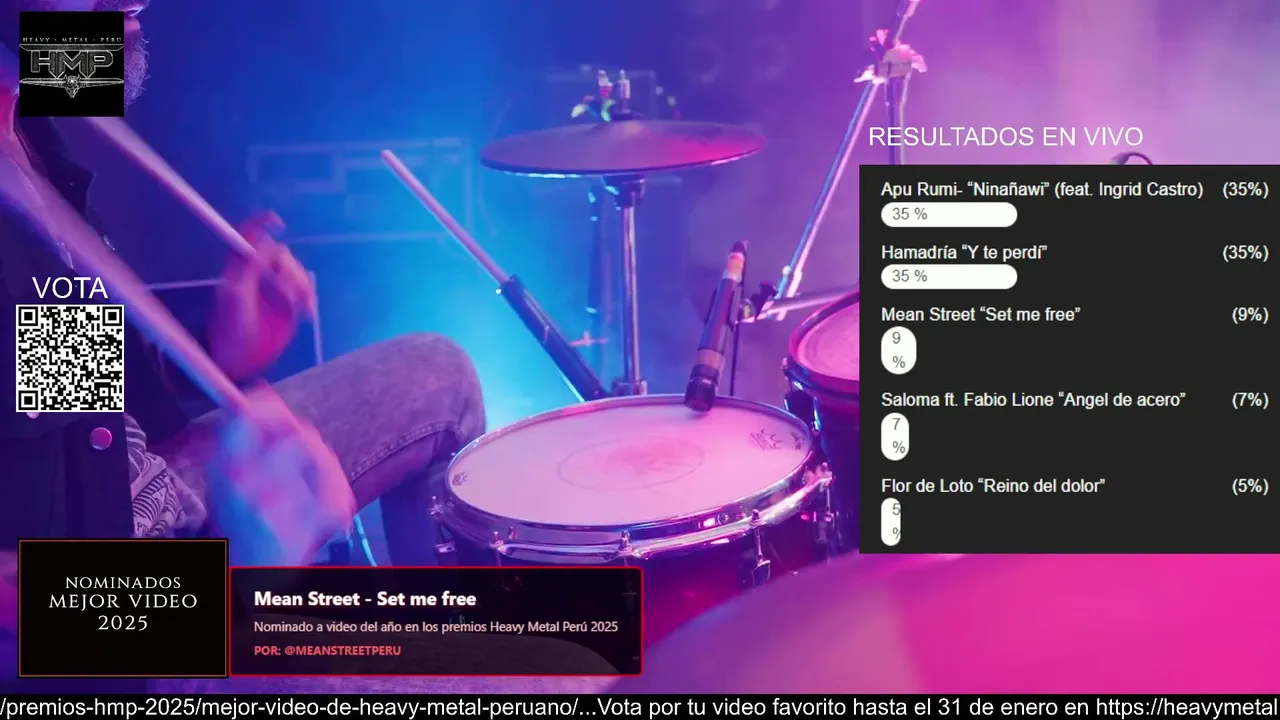Click the (7%) value beside Saloma
The image size is (1280, 720).
tap(1250, 399)
